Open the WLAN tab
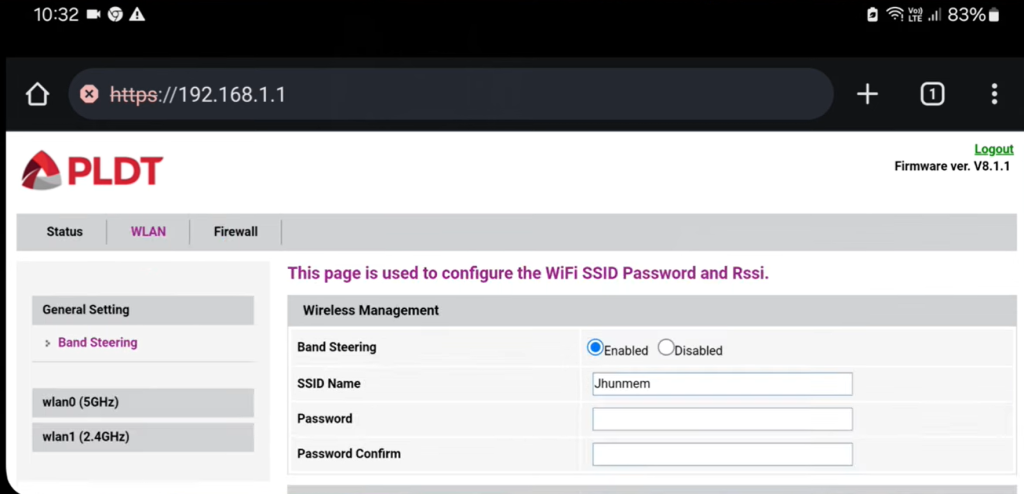Screen dimensions: 1024x494 (x=148, y=232)
